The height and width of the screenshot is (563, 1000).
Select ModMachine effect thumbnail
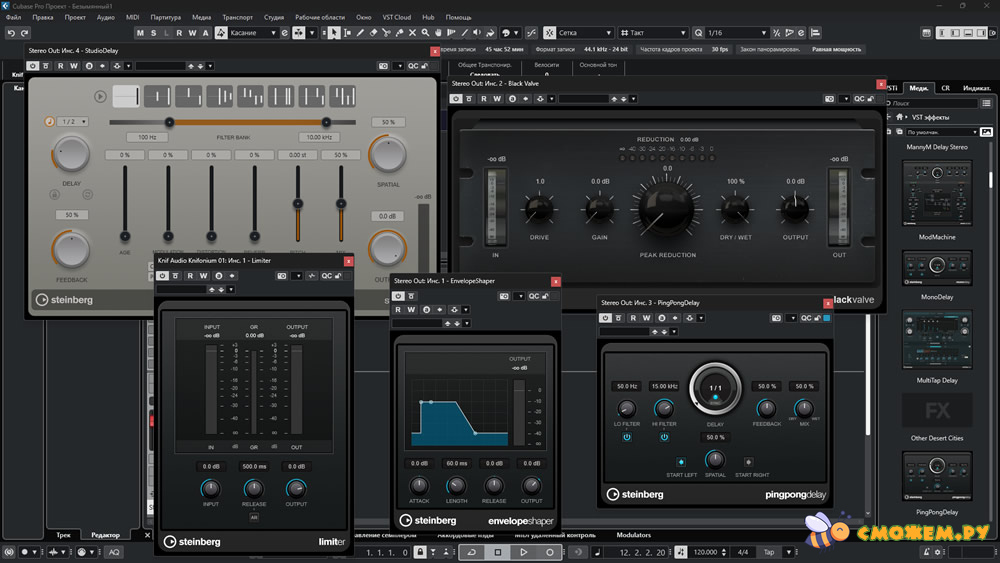[x=937, y=193]
